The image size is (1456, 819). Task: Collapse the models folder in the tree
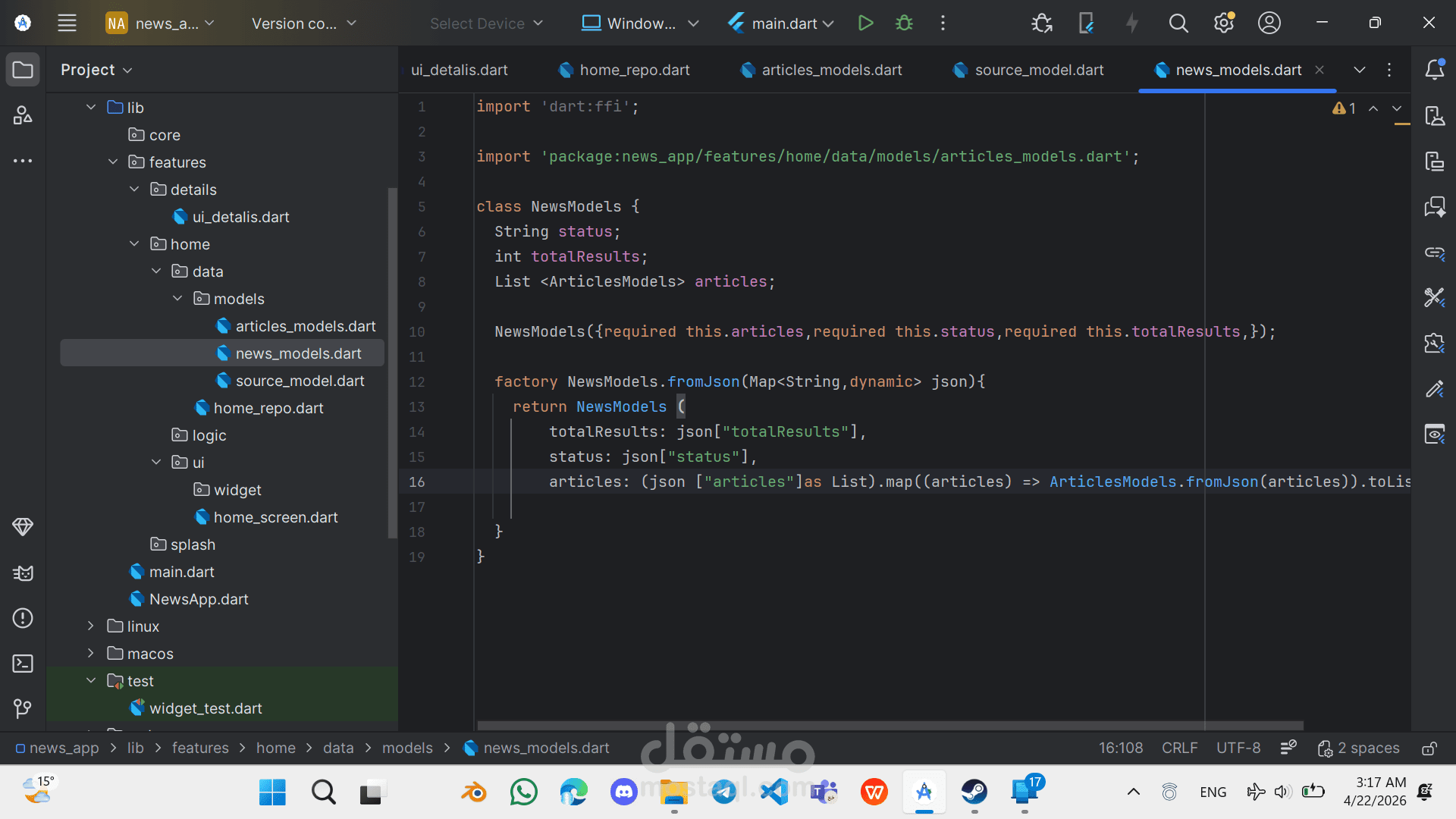177,299
